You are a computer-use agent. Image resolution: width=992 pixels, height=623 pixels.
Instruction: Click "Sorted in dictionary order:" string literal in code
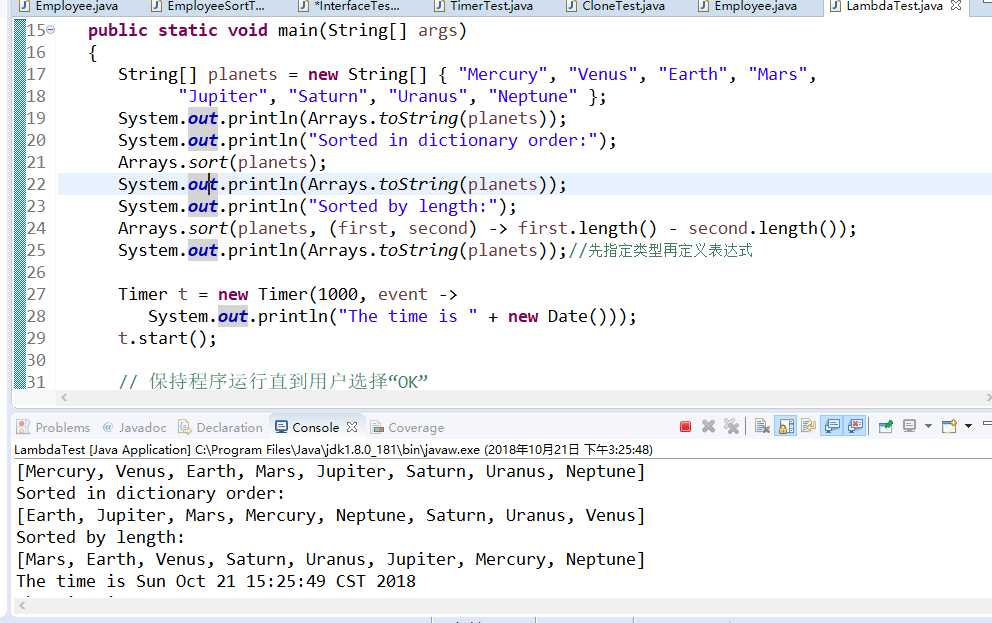453,140
